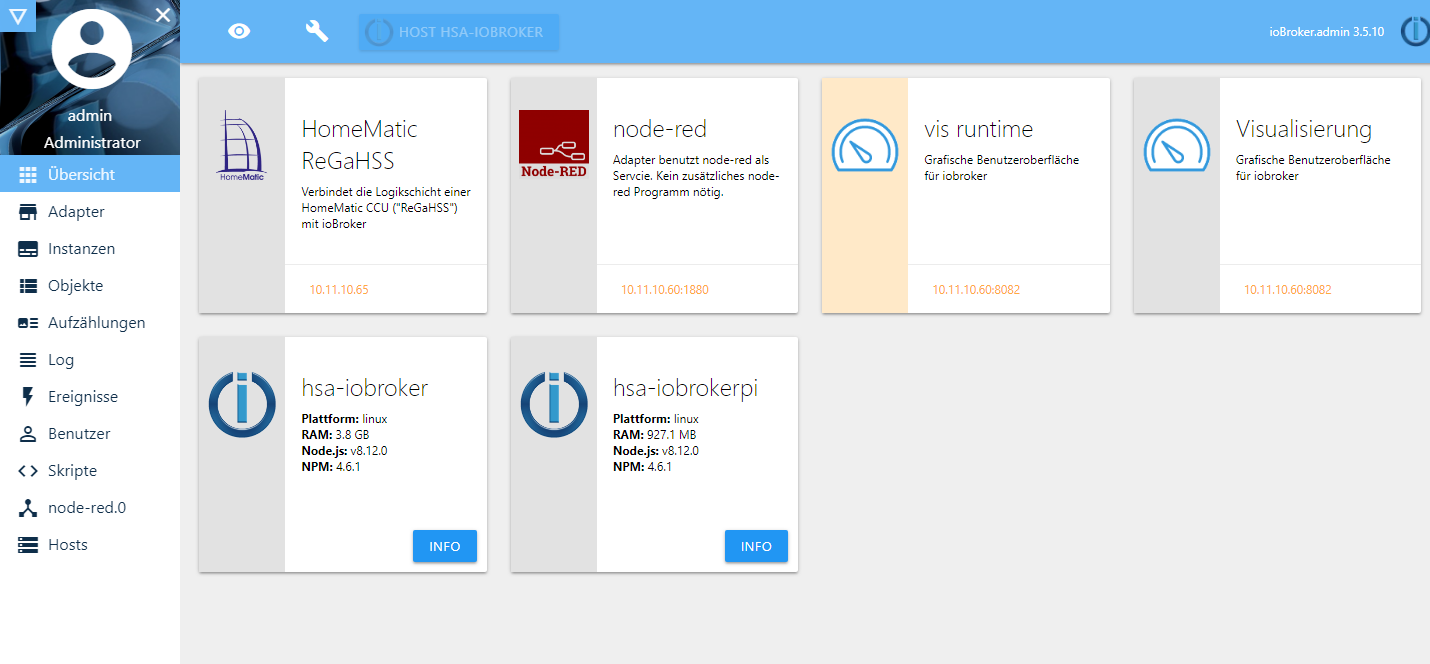Viewport: 1430px width, 664px height.
Task: Select the hsa-iobrokerpi card title
Action: click(686, 388)
